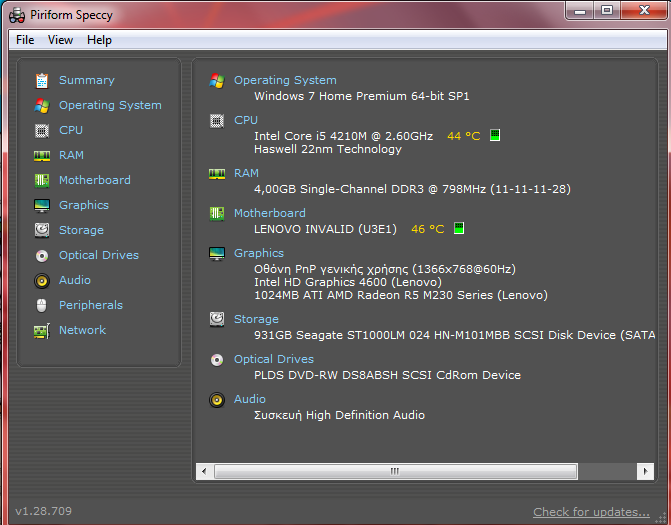Click the LENOVO INVALID (U3E1) text
This screenshot has width=671, height=525.
coord(325,229)
